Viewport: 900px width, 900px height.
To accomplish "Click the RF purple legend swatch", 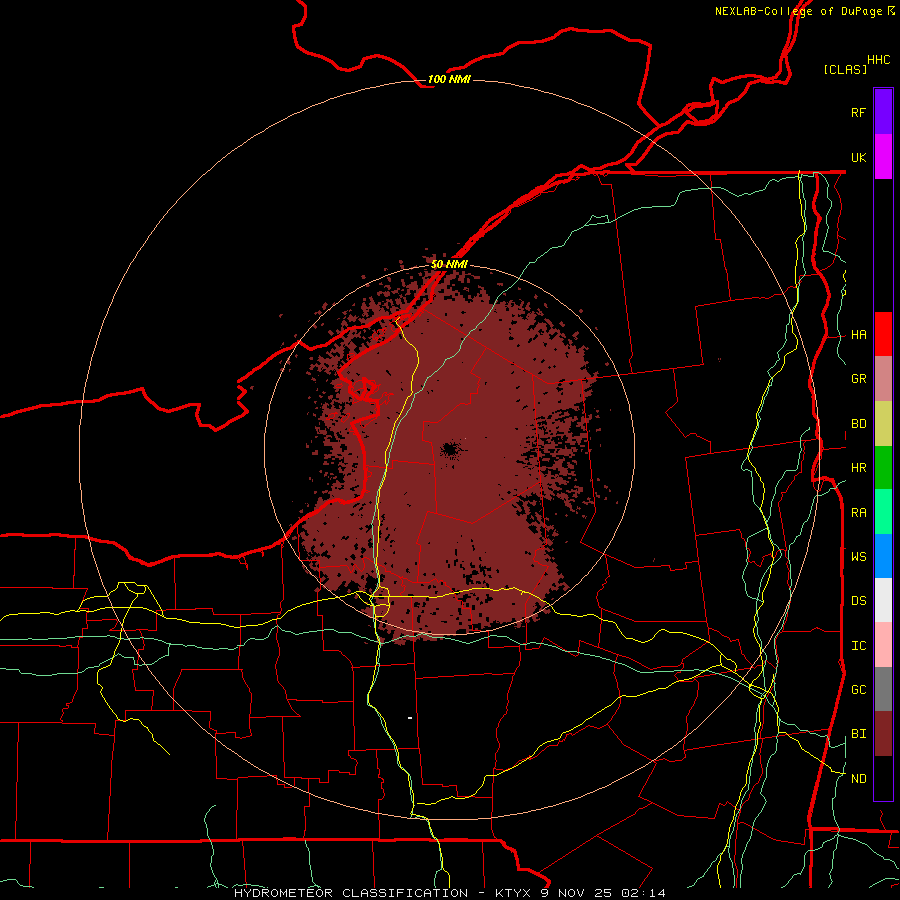I will [x=883, y=112].
